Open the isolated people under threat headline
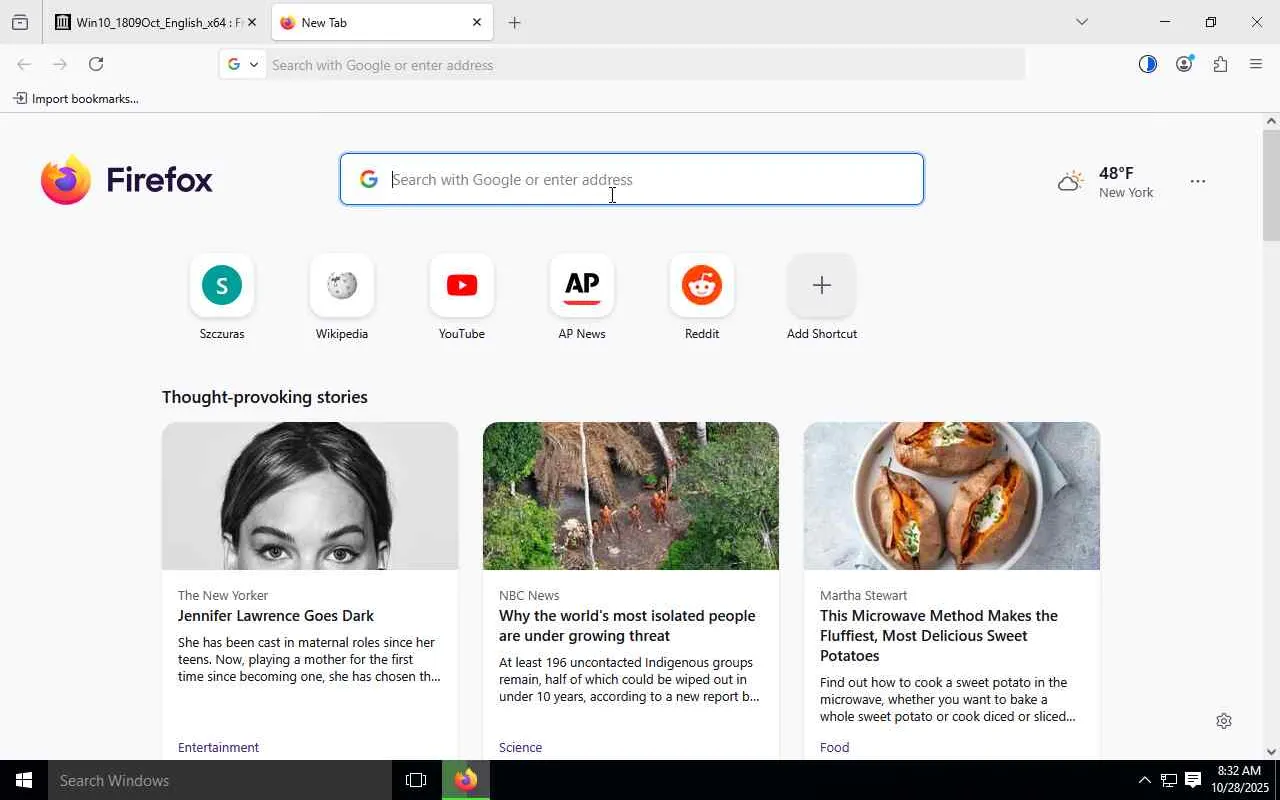Viewport: 1280px width, 800px height. pyautogui.click(x=627, y=626)
